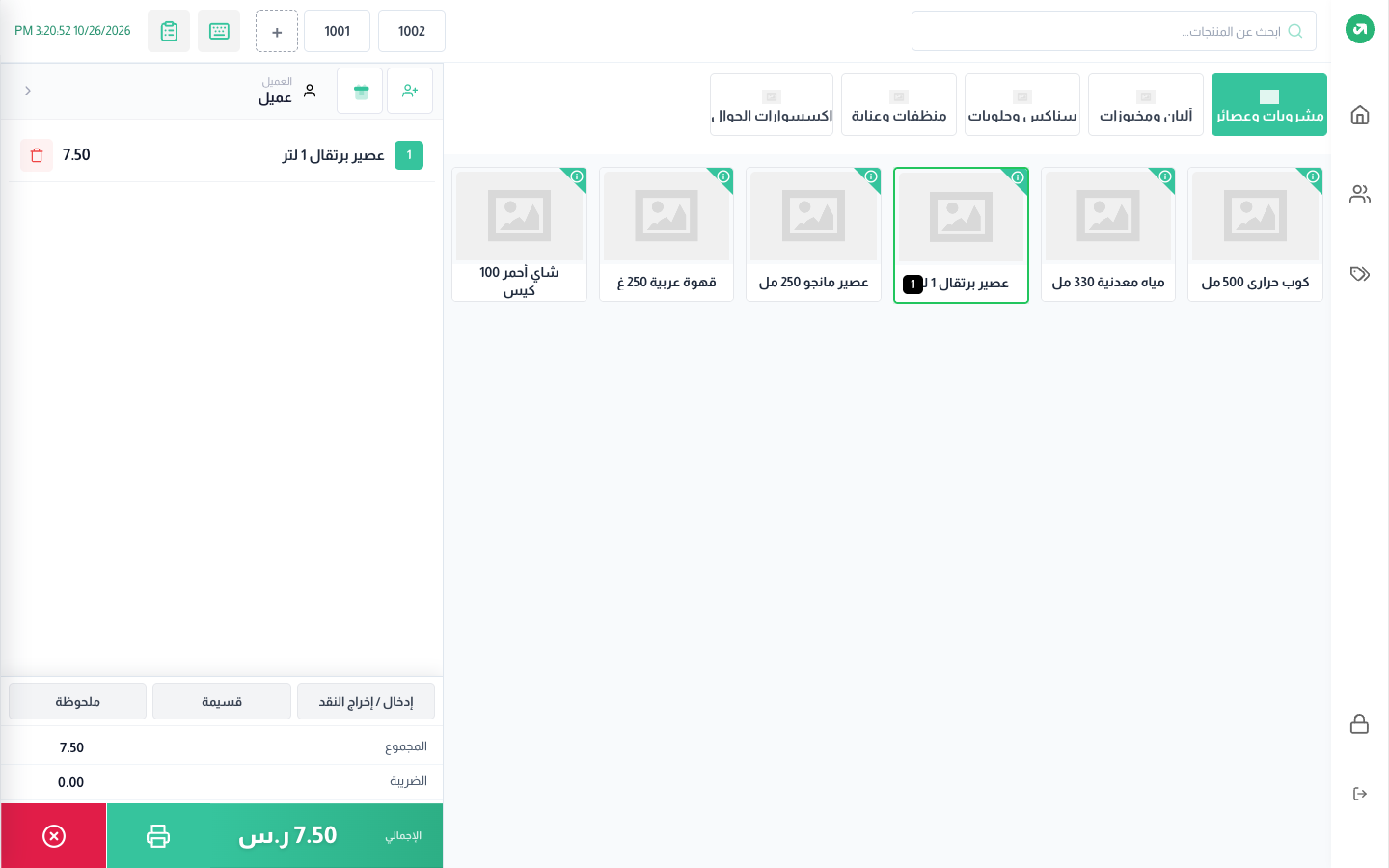Select the سناكس وحلويات category
Image resolution: width=1389 pixels, height=868 pixels.
click(1022, 104)
